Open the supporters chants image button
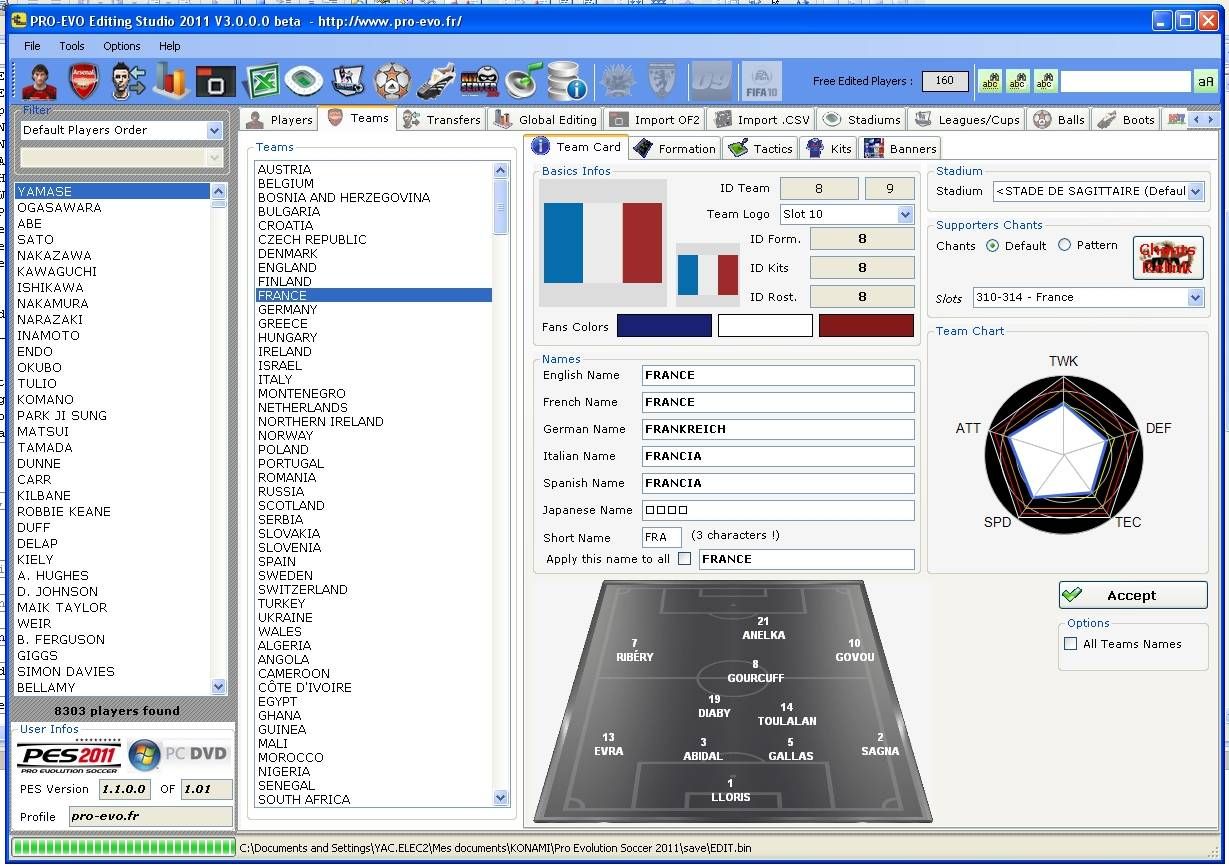 (1167, 257)
